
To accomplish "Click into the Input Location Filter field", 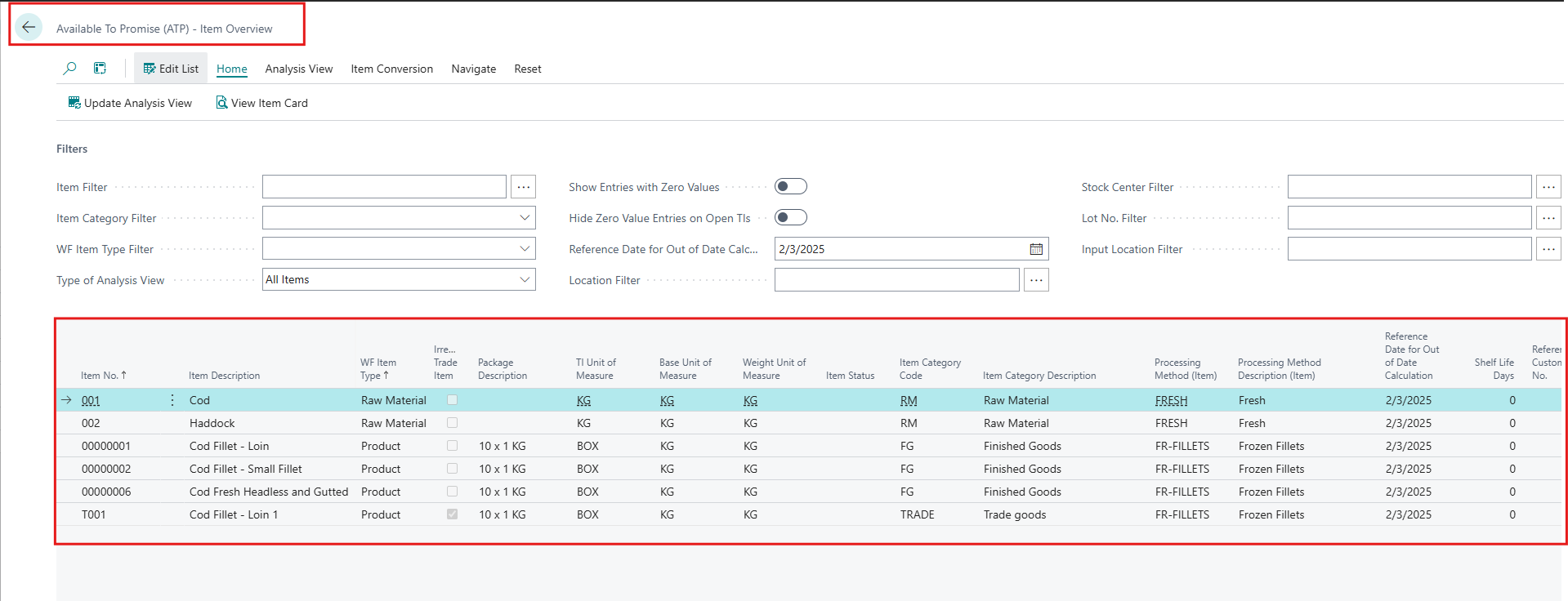I will pos(1409,249).
